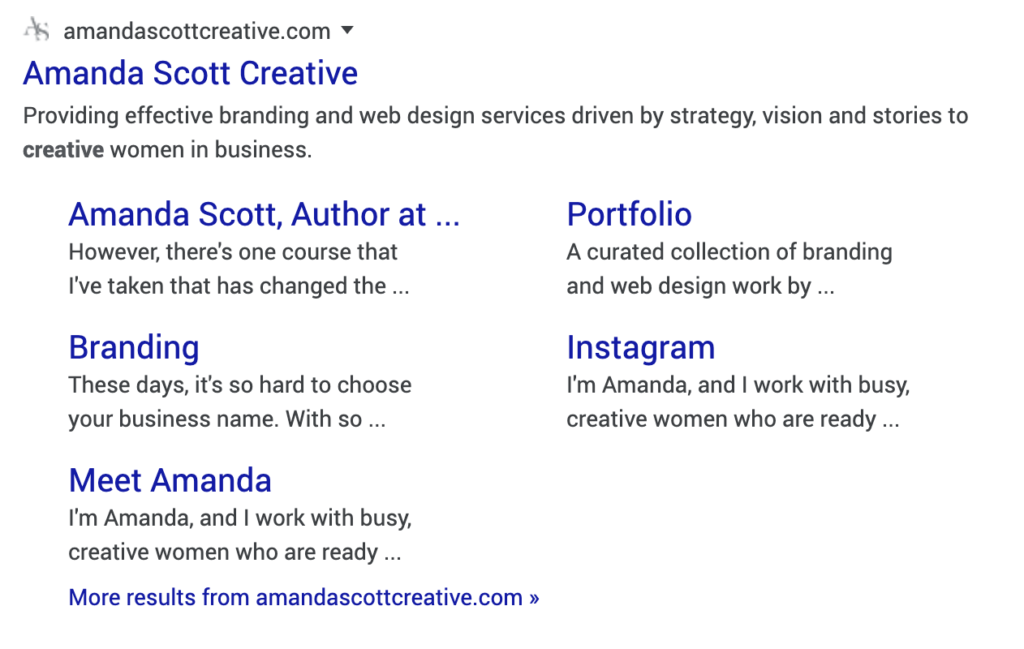Open the Portfolio sitelink
Screen dimensions: 1024x649
tap(629, 214)
